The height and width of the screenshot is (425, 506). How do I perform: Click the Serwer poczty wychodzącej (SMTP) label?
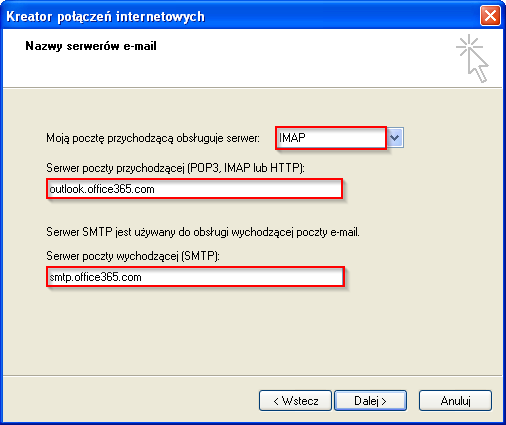(x=133, y=256)
